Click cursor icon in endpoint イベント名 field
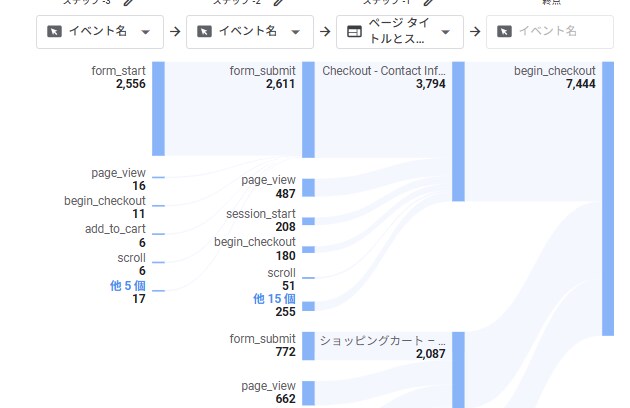Viewport: 630px width, 408px height. point(504,31)
